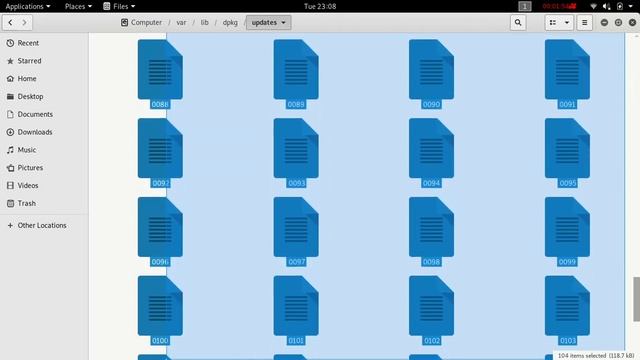The image size is (640, 360).
Task: Click the workspace indicator in top bar
Action: click(x=525, y=6)
